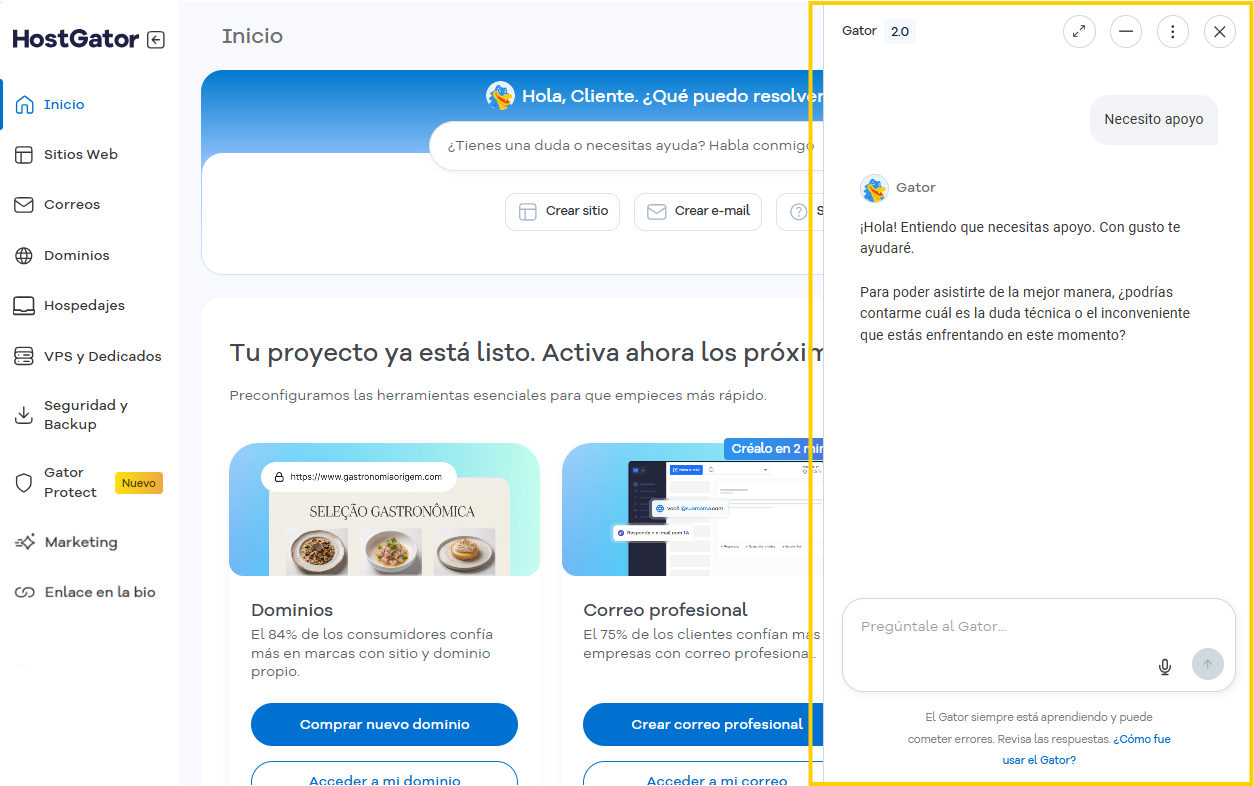Click the VPS y Dedicados server icon
Viewport: 1254px width, 786px height.
point(24,356)
